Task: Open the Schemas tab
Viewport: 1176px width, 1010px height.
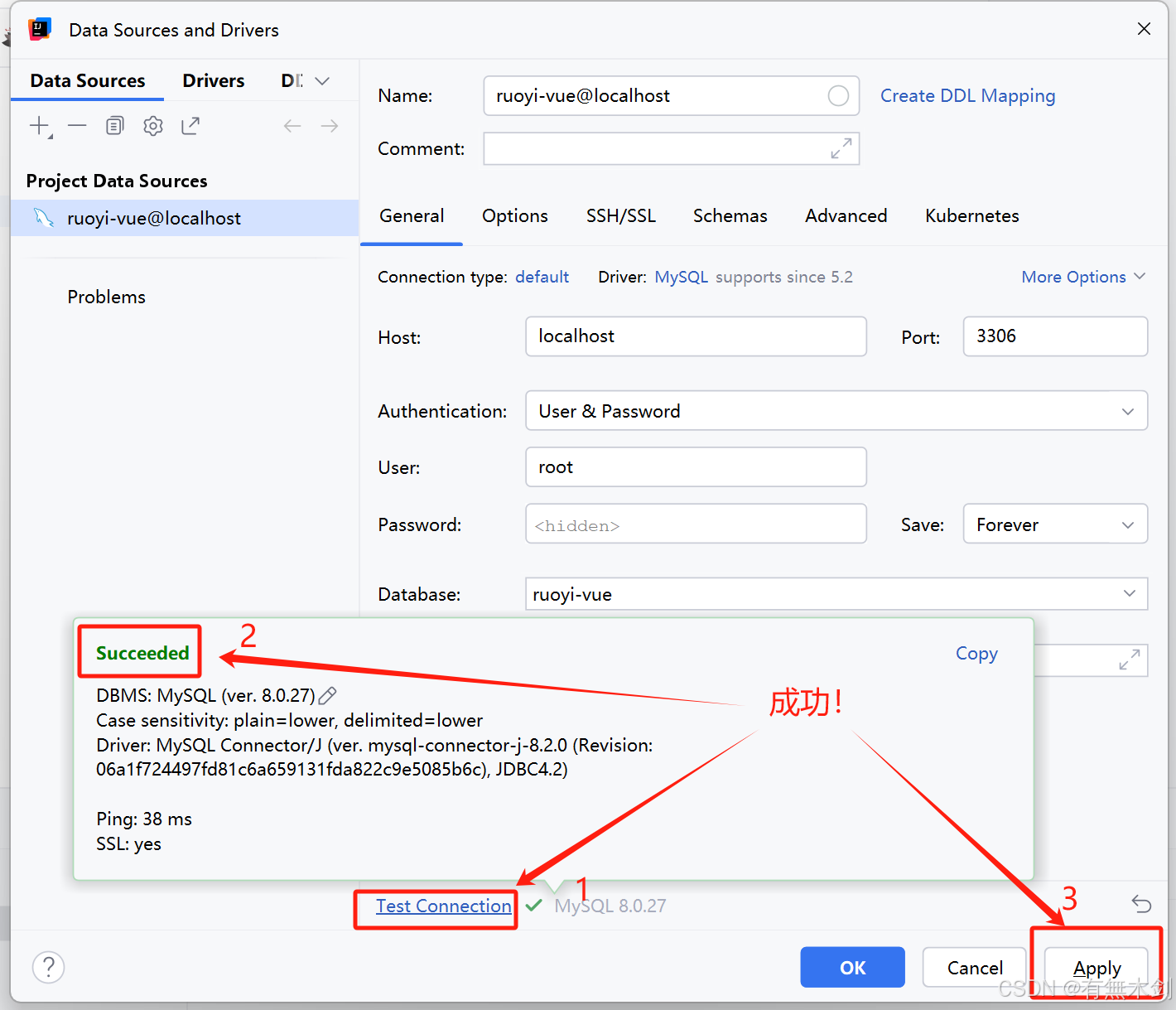Action: click(730, 216)
